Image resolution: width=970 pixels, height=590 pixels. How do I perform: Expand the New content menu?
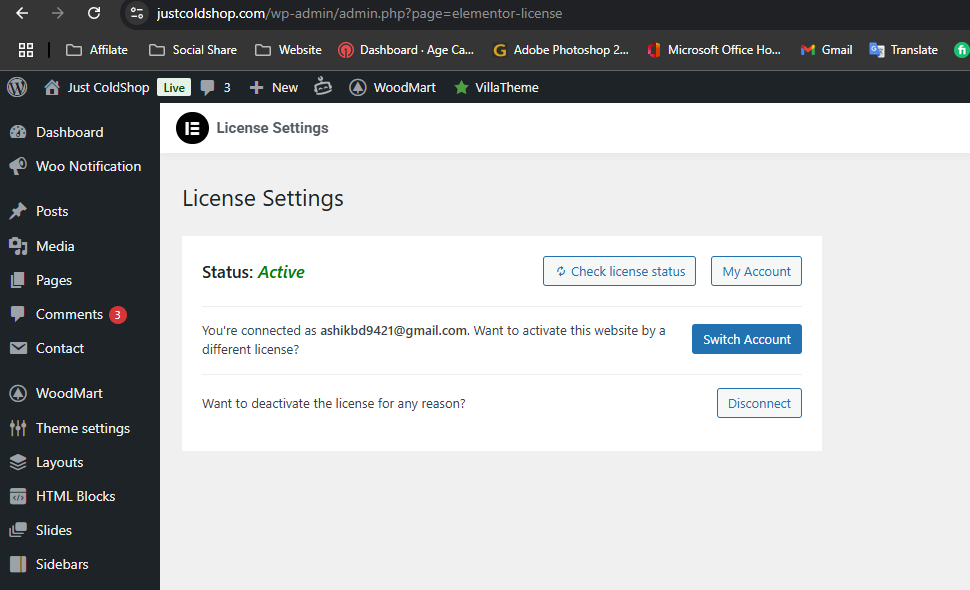[274, 87]
